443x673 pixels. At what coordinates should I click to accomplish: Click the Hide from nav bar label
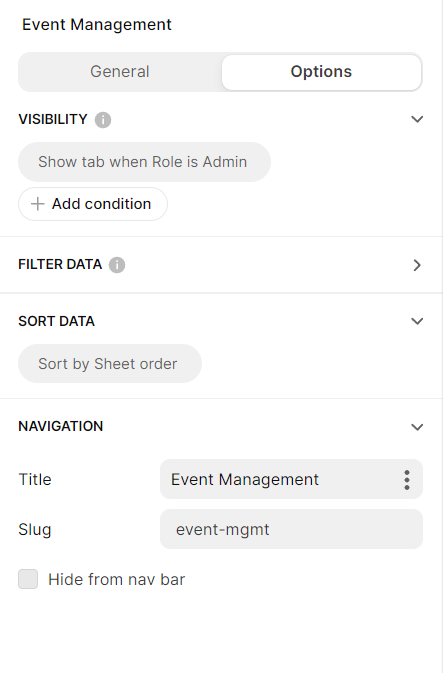[x=117, y=579]
